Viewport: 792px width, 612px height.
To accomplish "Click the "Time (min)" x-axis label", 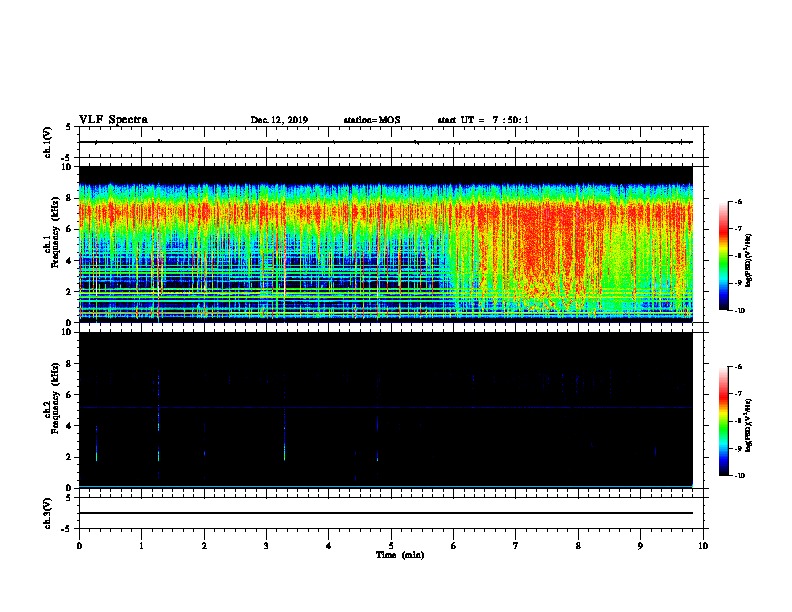I will [400, 555].
